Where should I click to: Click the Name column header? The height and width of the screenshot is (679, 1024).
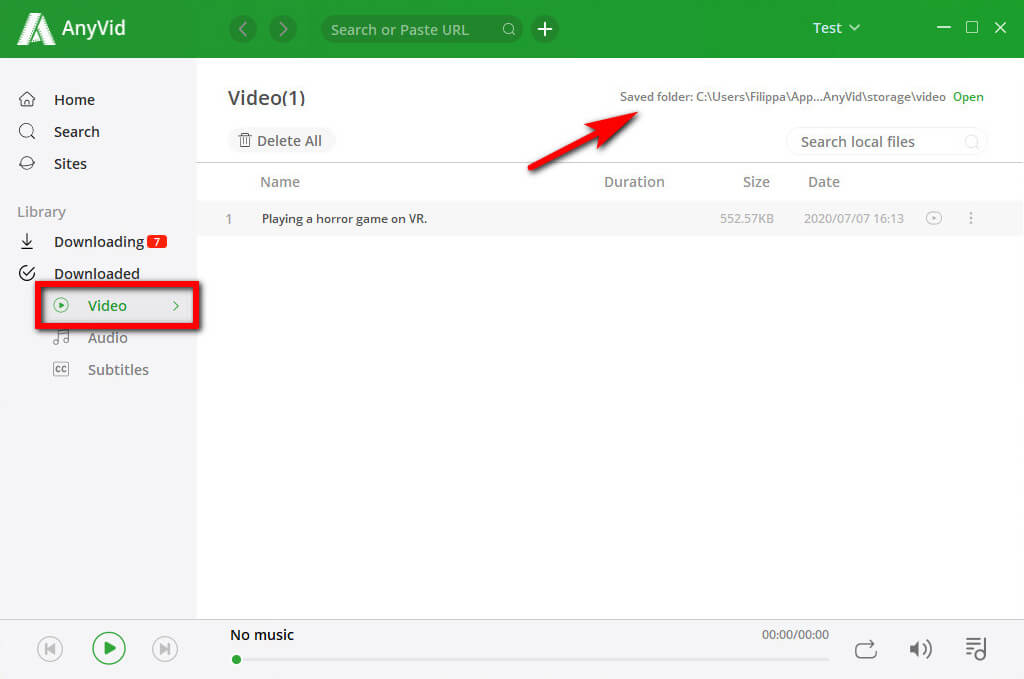pyautogui.click(x=280, y=182)
